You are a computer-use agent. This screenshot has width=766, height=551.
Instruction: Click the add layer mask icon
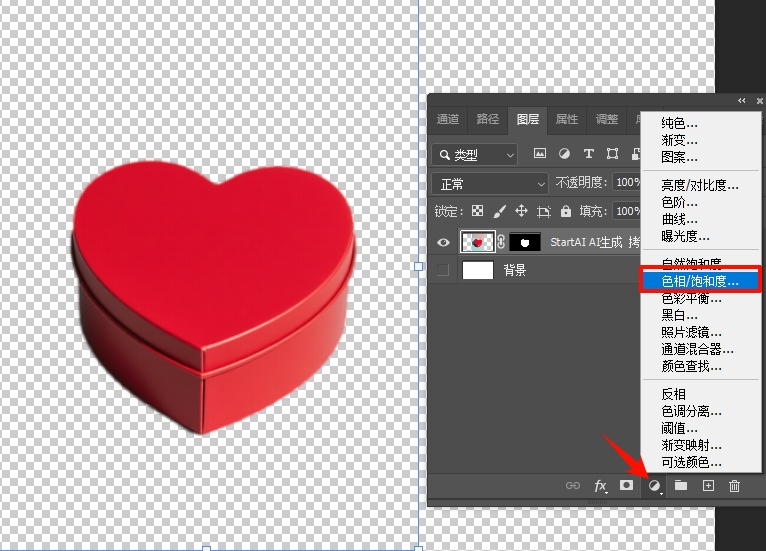(x=627, y=486)
